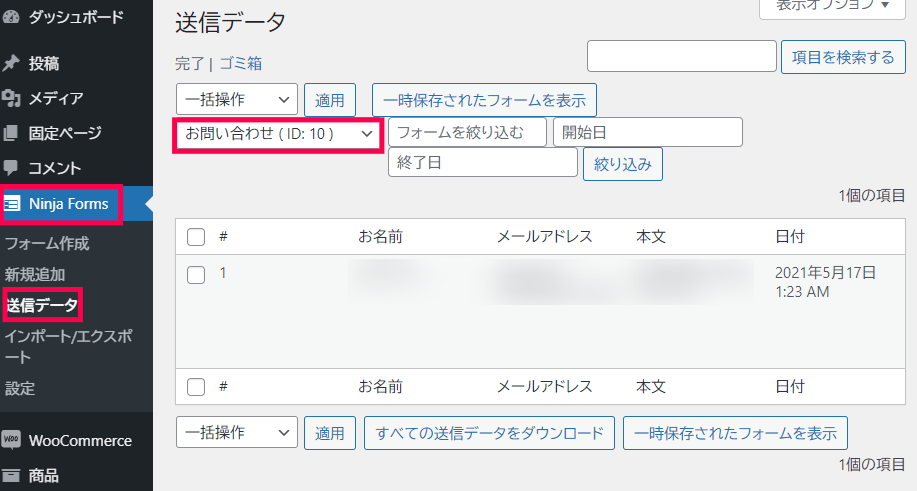917x491 pixels.
Task: Open the ゴミ箱 trash filter link
Action: click(x=240, y=63)
